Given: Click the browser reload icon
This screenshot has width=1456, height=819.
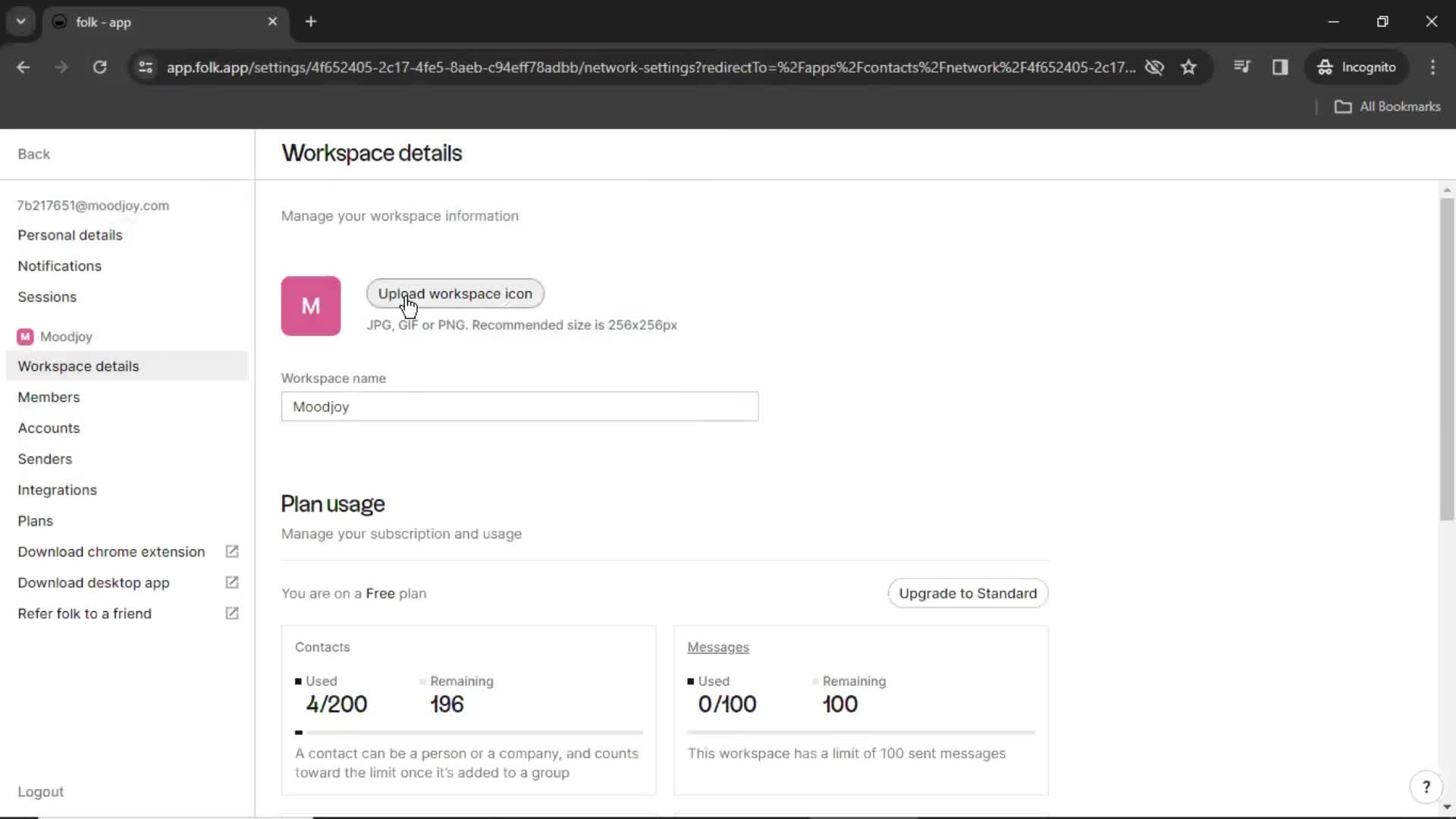Looking at the screenshot, I should coord(99,67).
